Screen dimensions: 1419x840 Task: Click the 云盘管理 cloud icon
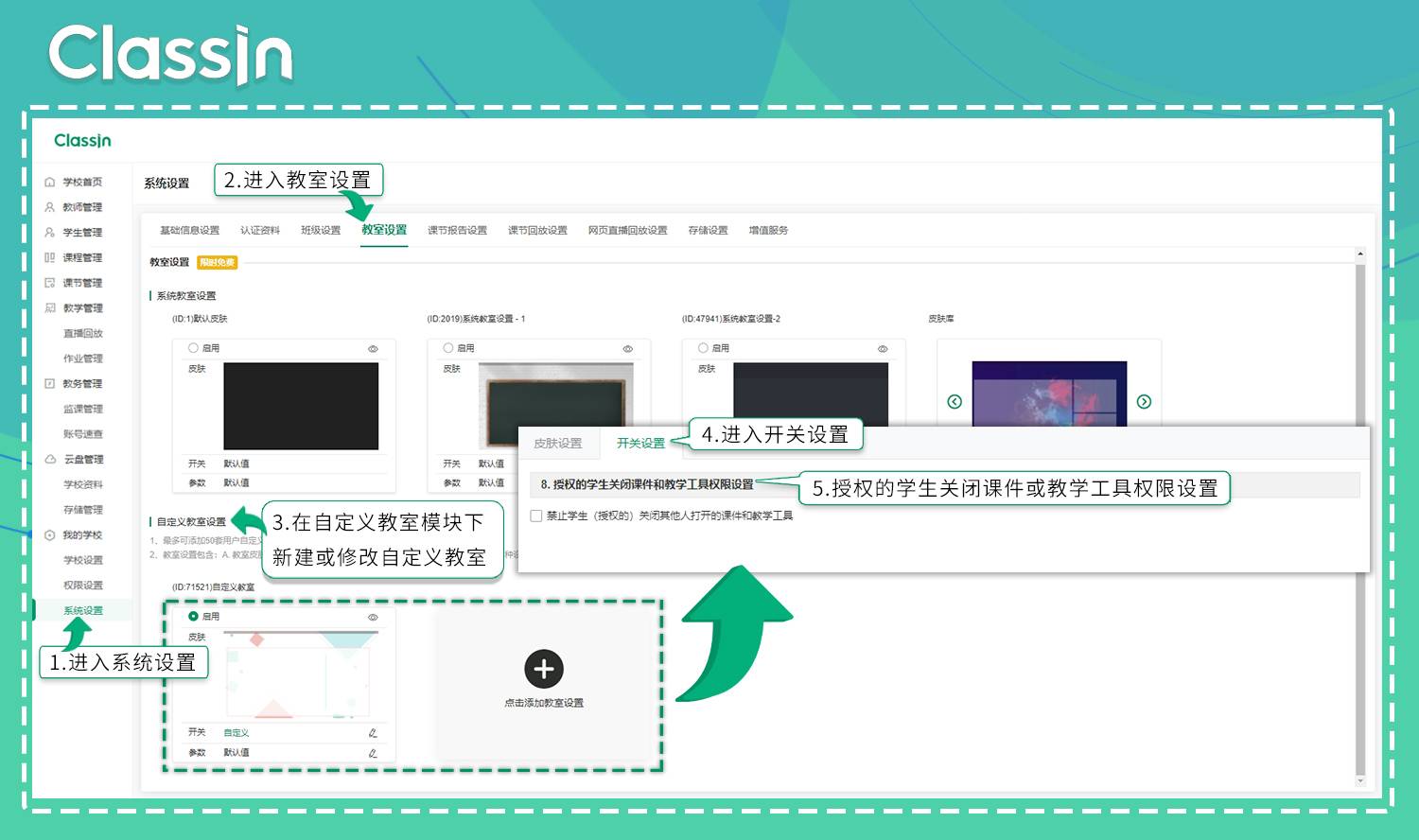[50, 460]
